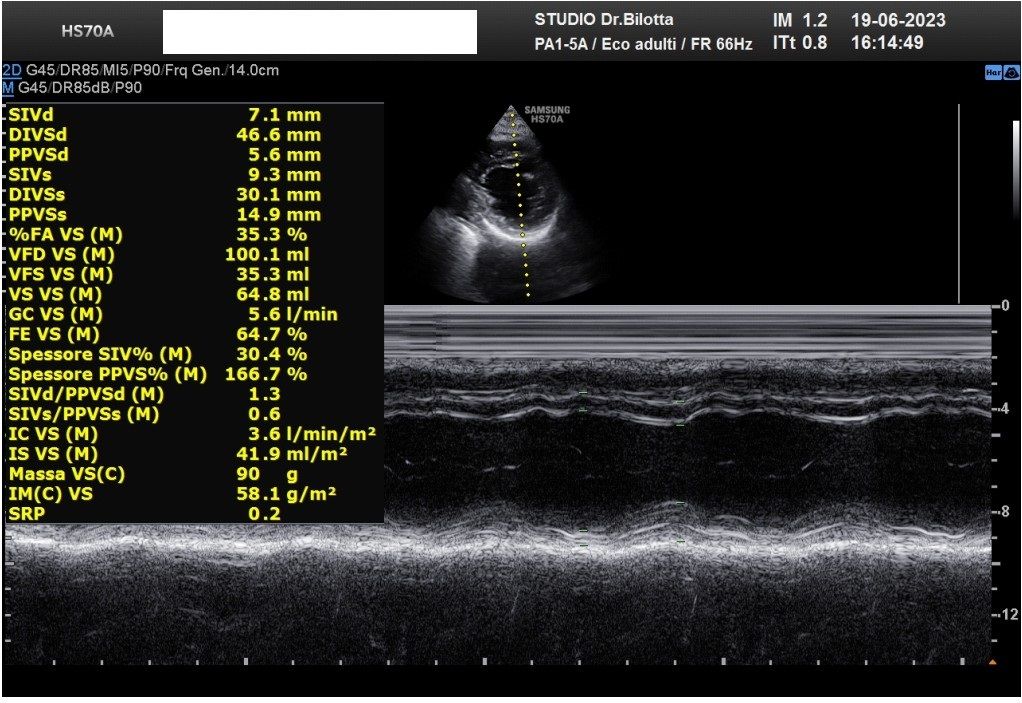
Task: Click the probe orientation icon beside Har
Action: pos(1011,72)
